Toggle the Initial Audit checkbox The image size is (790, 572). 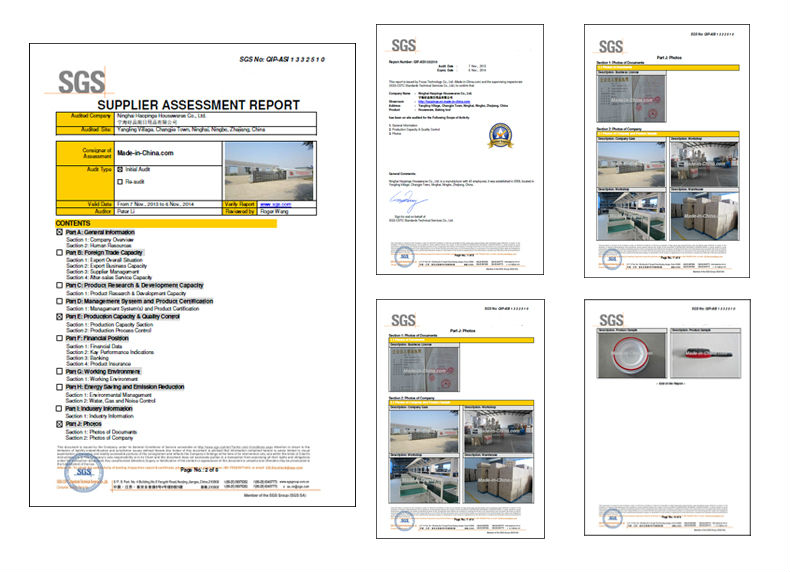120,169
